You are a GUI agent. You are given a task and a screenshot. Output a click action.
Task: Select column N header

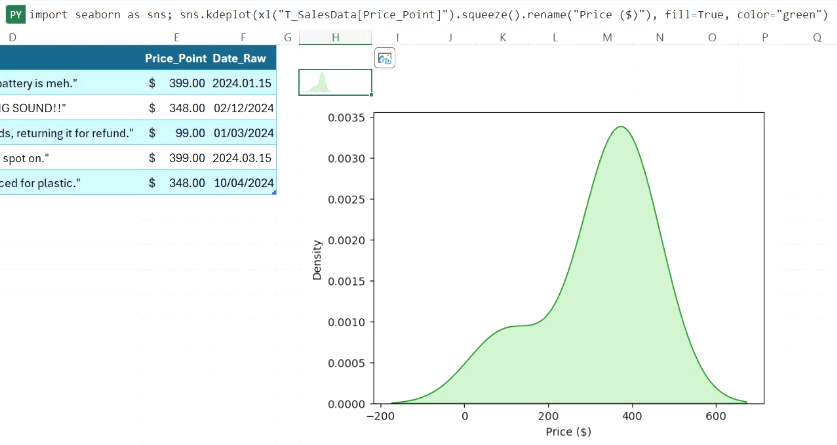coord(659,37)
